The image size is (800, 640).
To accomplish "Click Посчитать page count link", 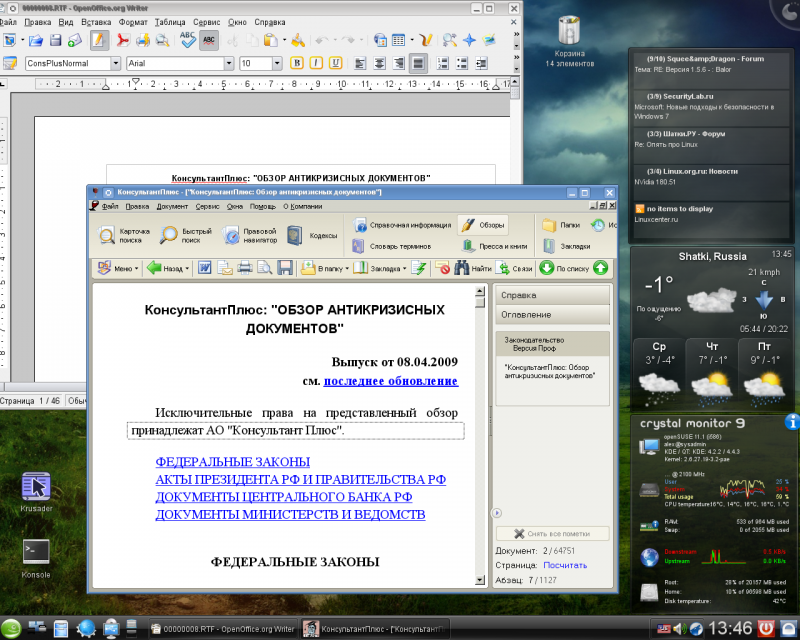I will click(x=565, y=565).
